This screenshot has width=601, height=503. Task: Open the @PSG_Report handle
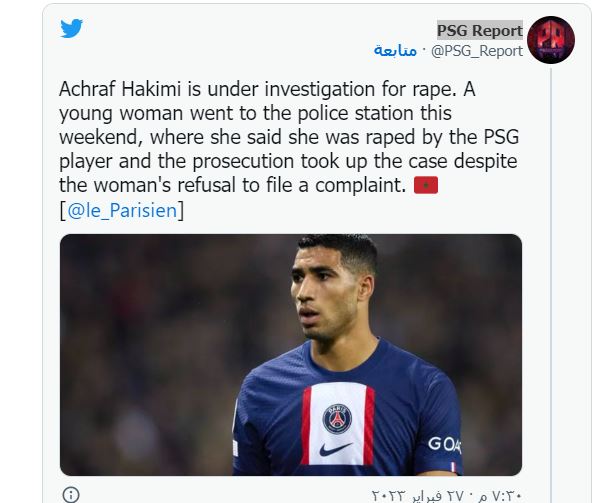click(477, 51)
